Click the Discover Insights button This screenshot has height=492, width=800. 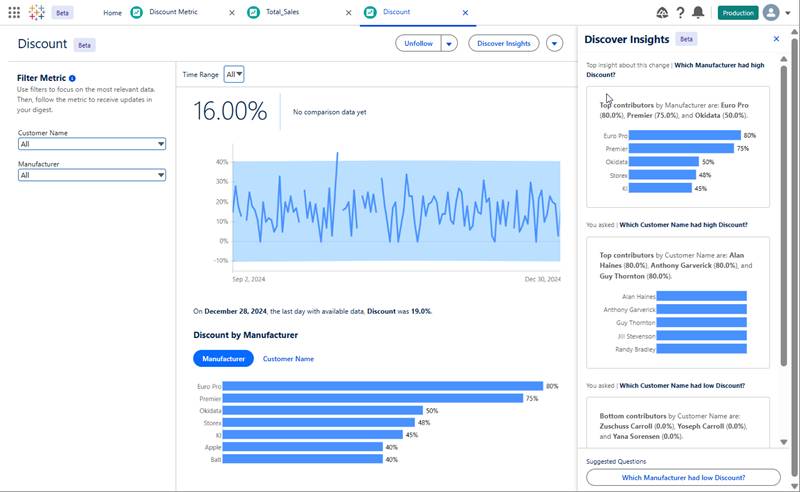click(504, 43)
